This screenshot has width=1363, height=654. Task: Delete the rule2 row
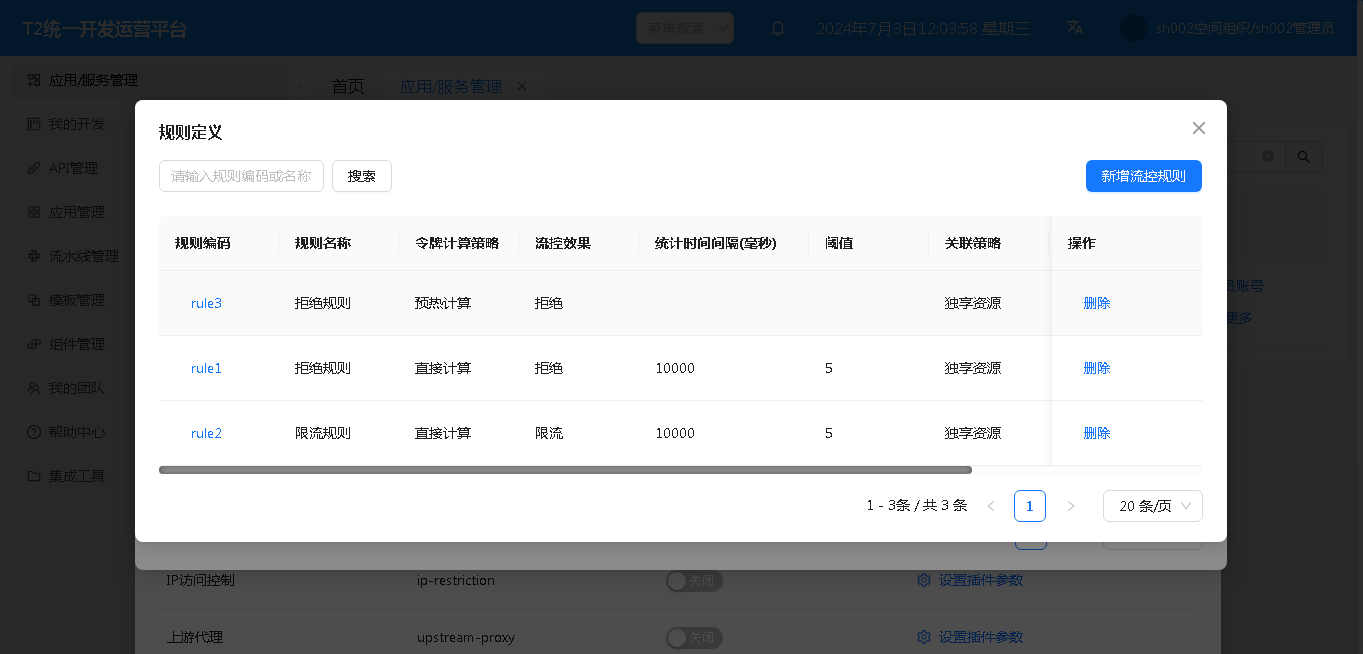tap(1097, 433)
